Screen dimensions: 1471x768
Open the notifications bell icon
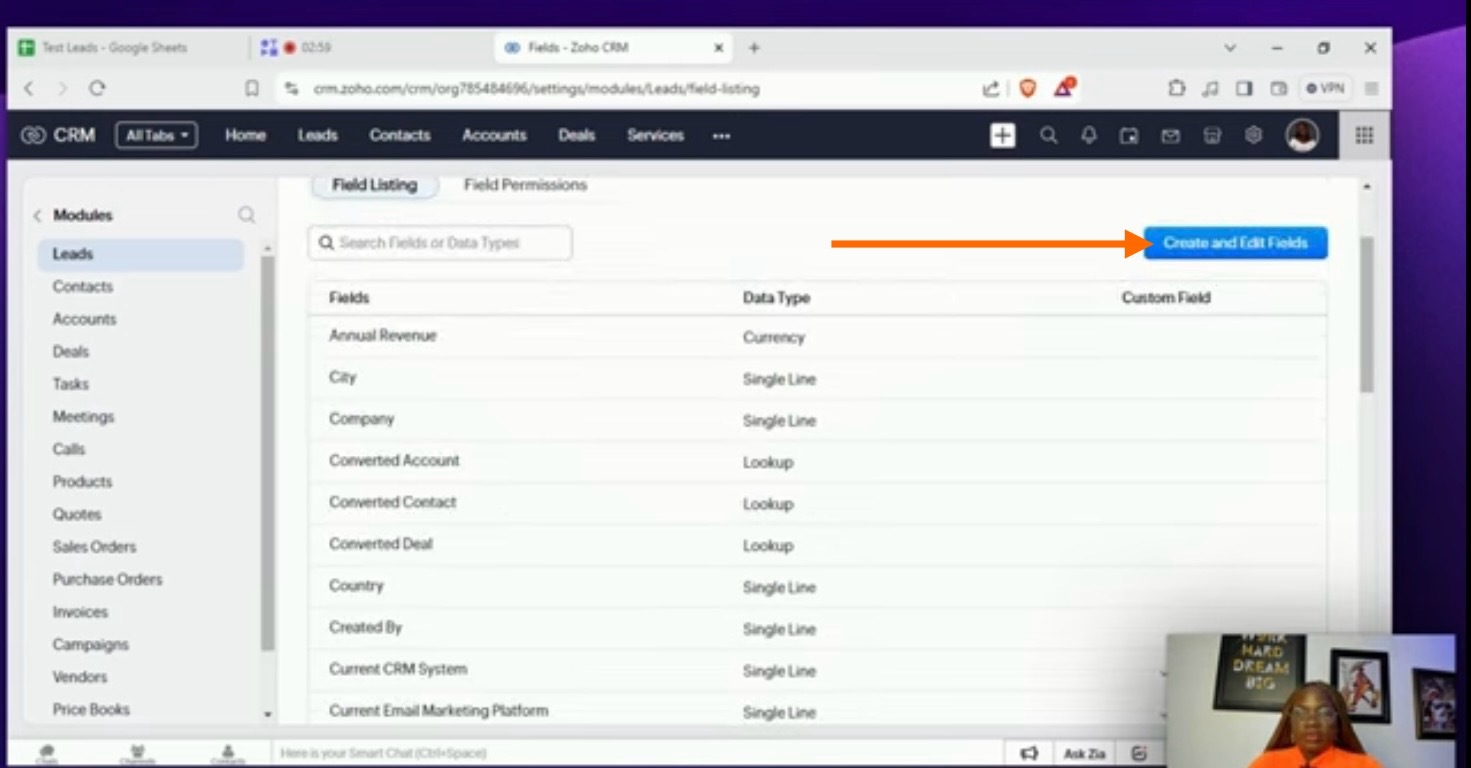(1089, 136)
